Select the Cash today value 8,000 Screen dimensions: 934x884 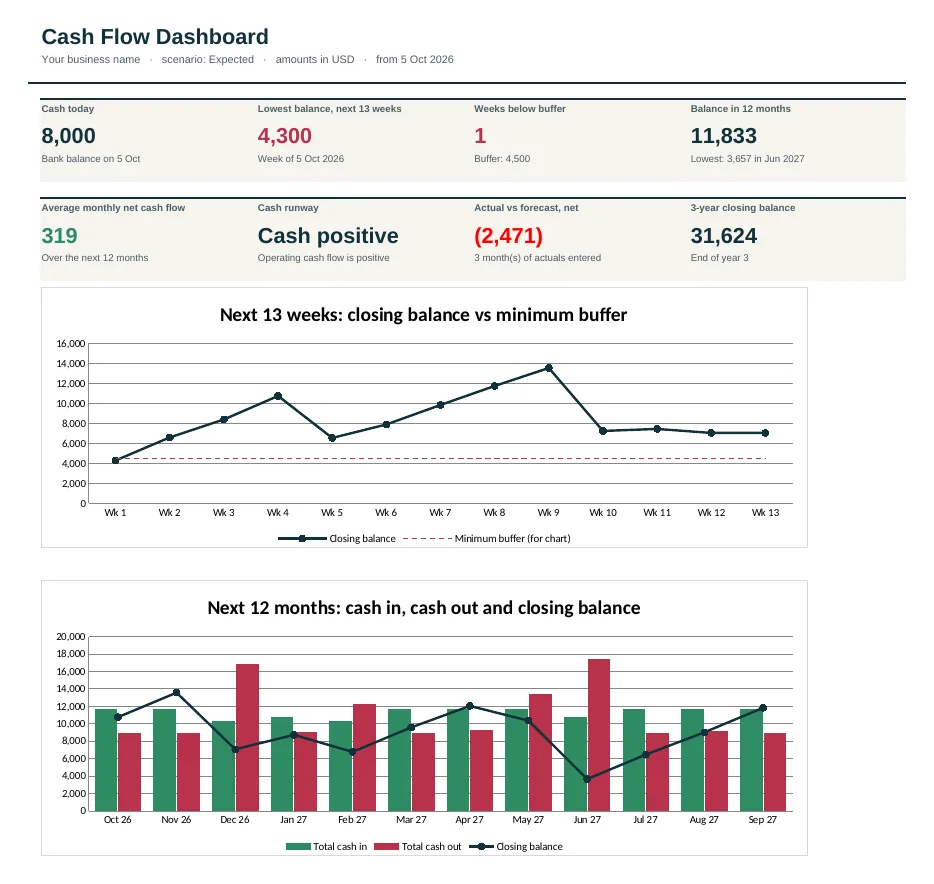click(69, 136)
